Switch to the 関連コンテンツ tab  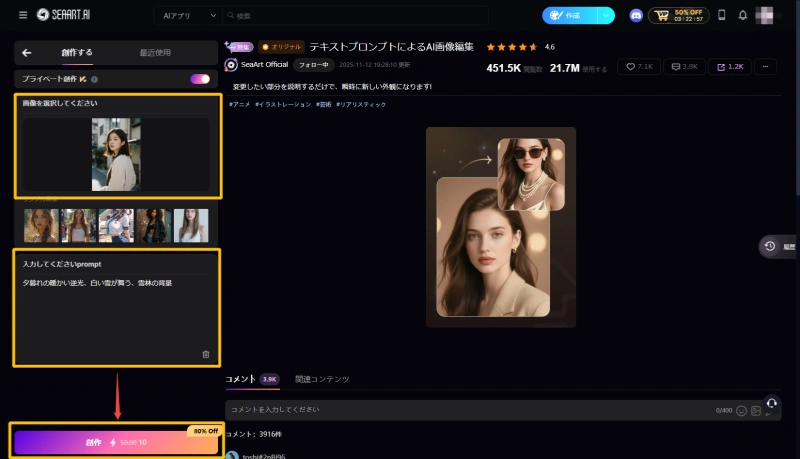322,379
